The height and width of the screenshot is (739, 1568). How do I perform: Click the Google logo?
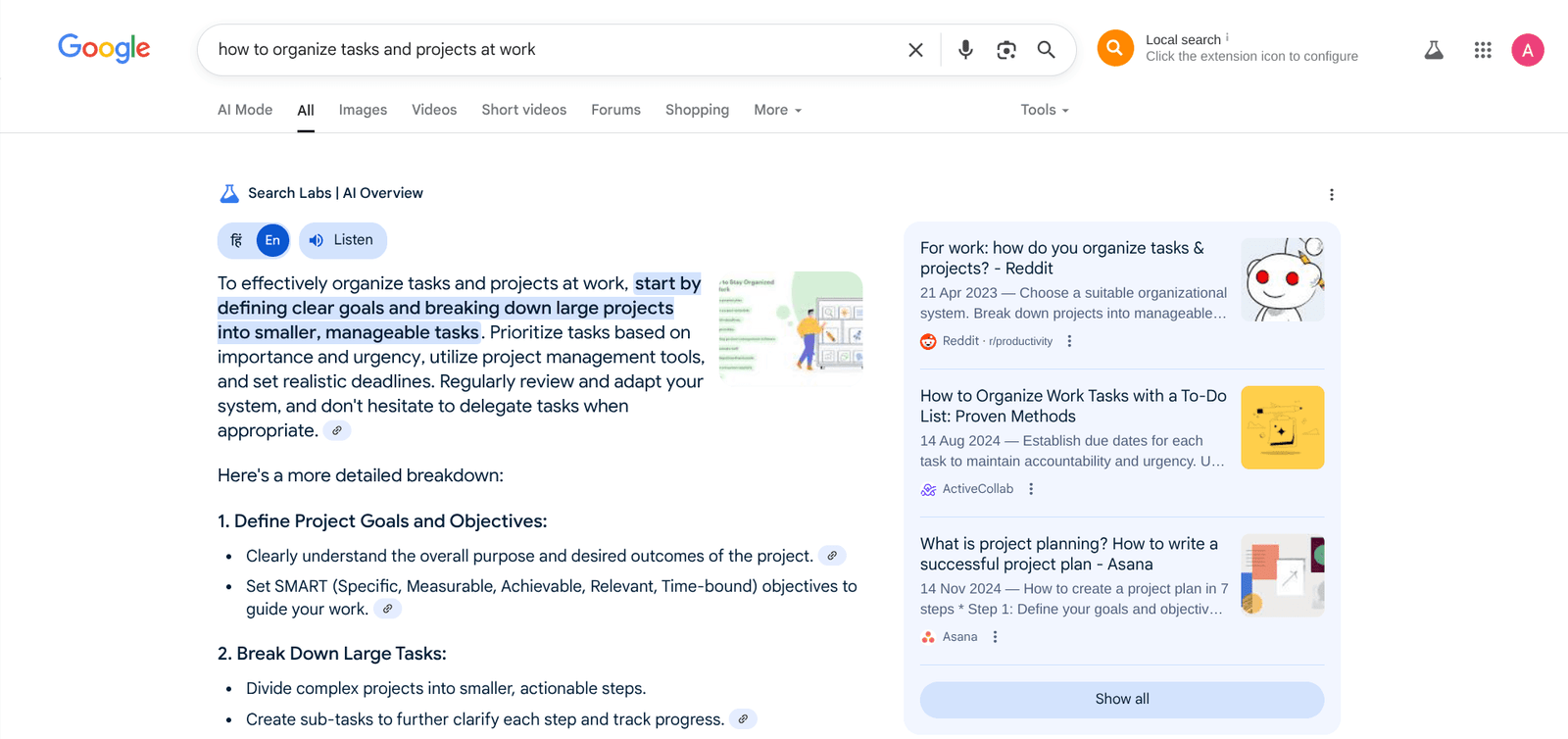(104, 48)
